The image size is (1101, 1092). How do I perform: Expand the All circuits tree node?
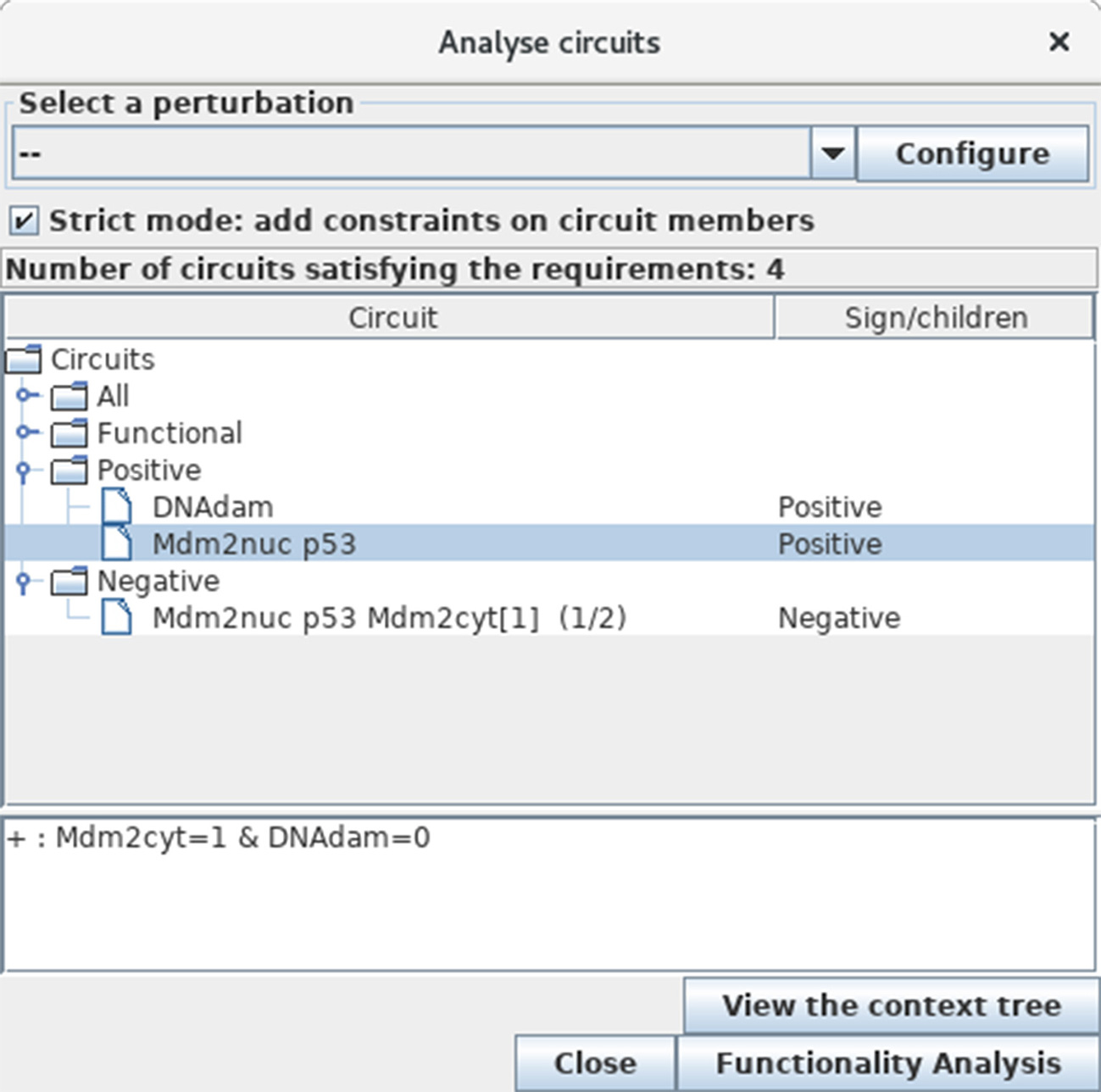(25, 395)
